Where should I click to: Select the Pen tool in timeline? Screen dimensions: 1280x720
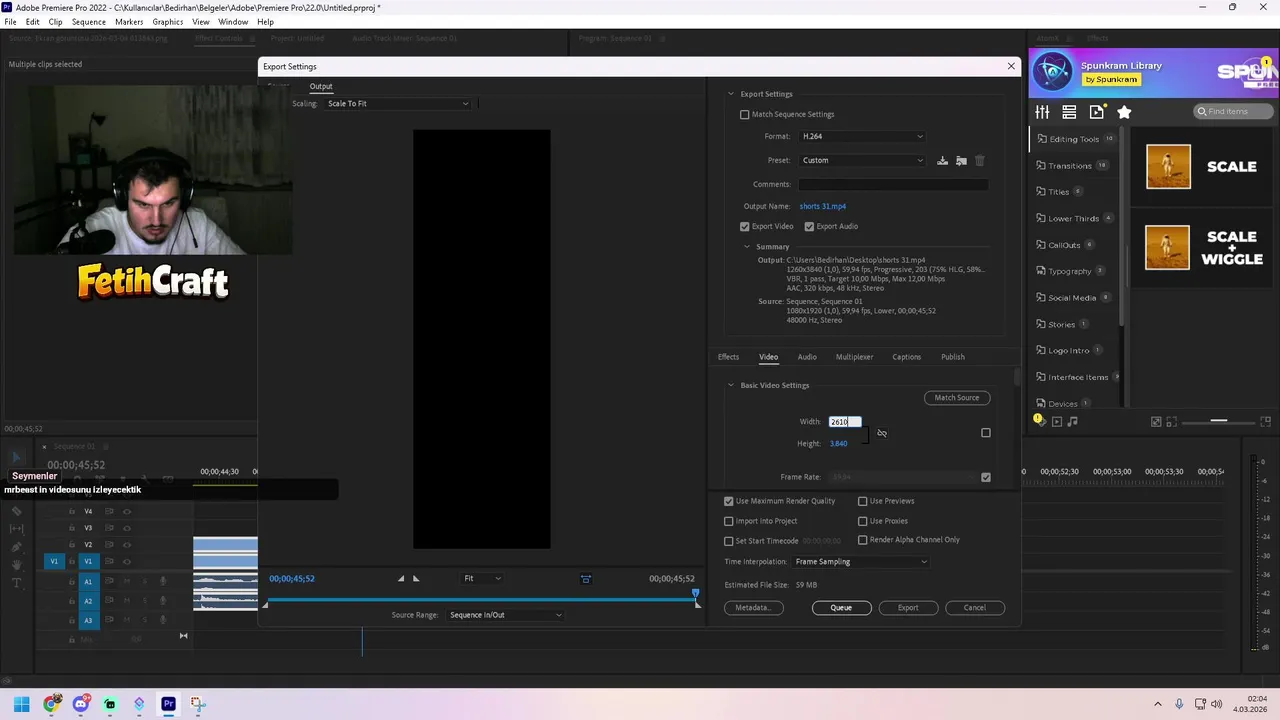tap(16, 547)
